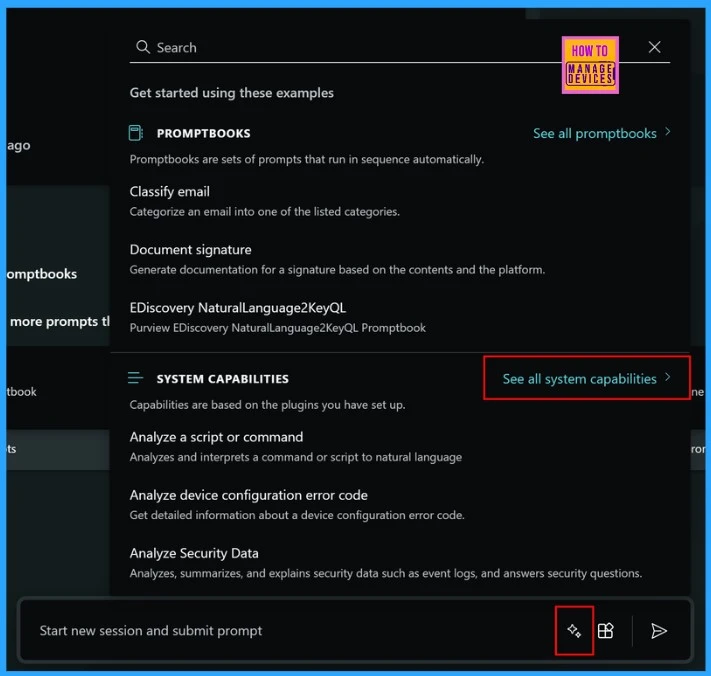Click the Promptbooks notebook icon
This screenshot has width=711, height=676.
(136, 133)
